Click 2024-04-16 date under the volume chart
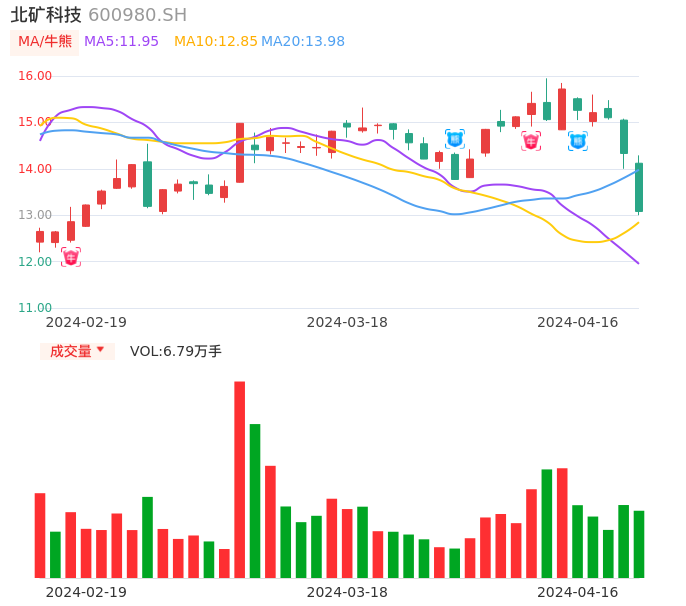The width and height of the screenshot is (686, 606). (578, 592)
